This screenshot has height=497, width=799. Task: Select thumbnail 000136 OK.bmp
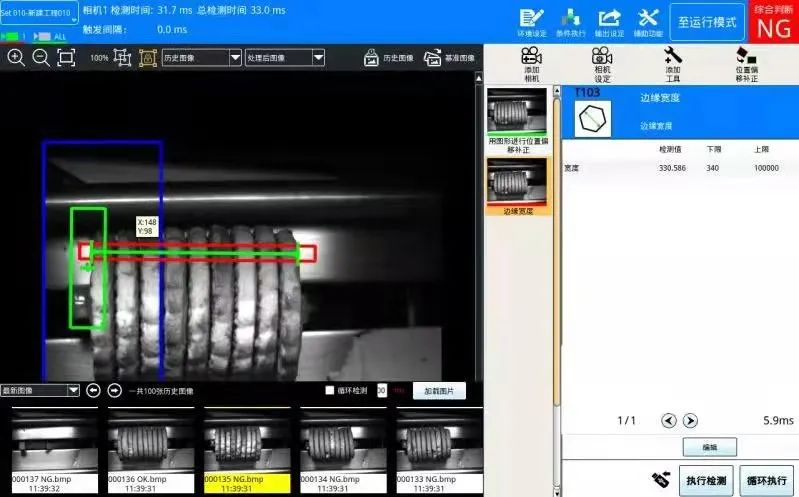151,451
